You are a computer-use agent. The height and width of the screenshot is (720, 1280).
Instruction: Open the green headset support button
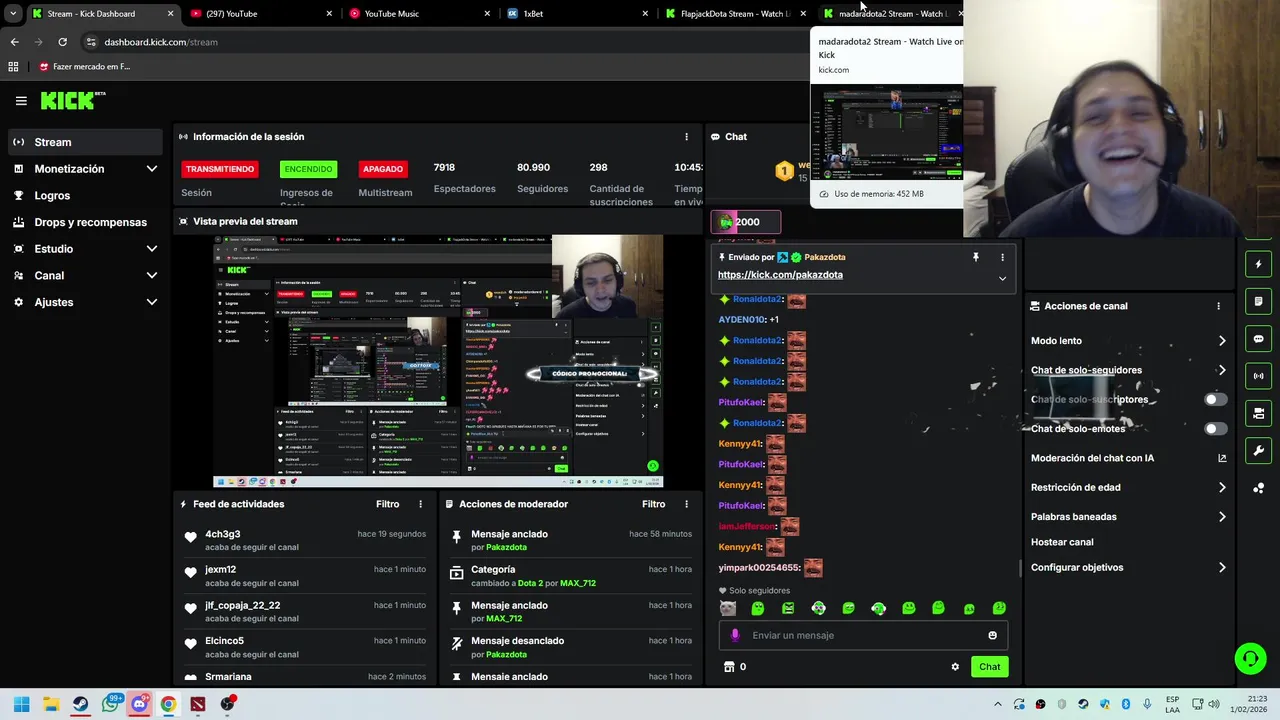coord(1250,658)
